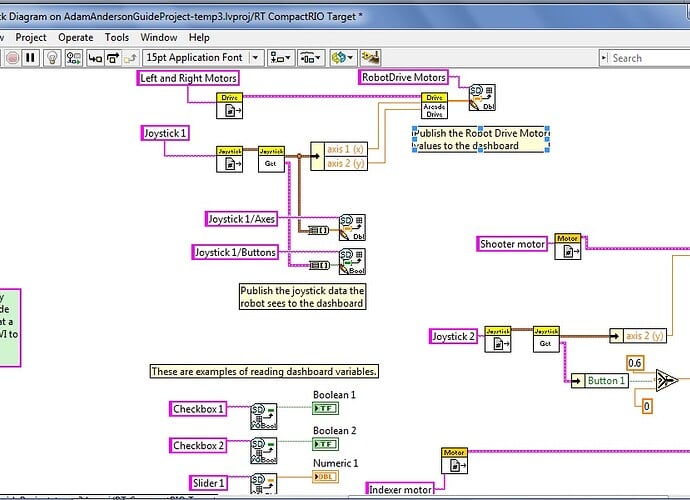Click Motor reference VI above Indexer motor
Viewport: 690px width, 500px height.
tap(454, 461)
